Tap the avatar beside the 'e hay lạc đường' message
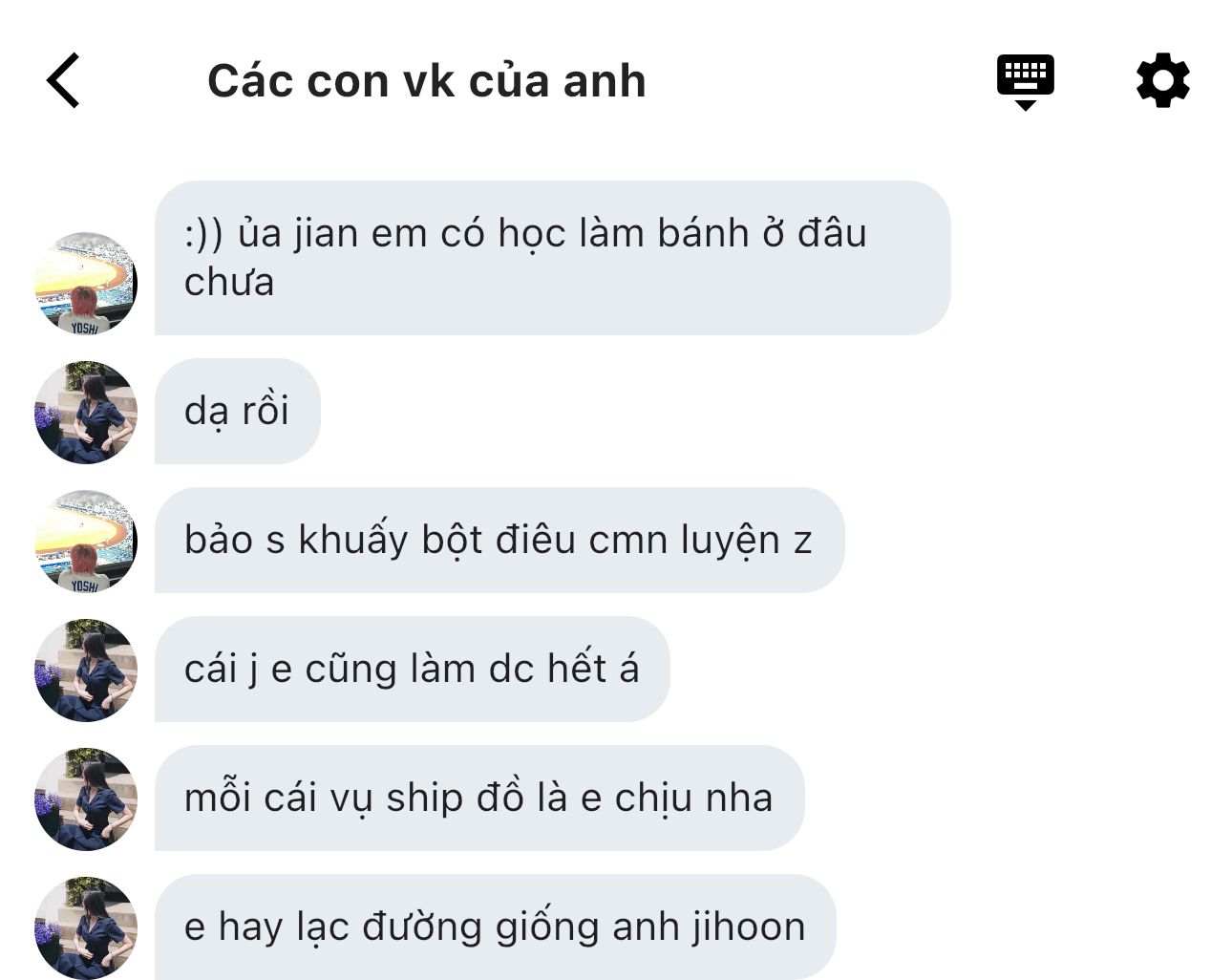1232x980 pixels. 86,927
